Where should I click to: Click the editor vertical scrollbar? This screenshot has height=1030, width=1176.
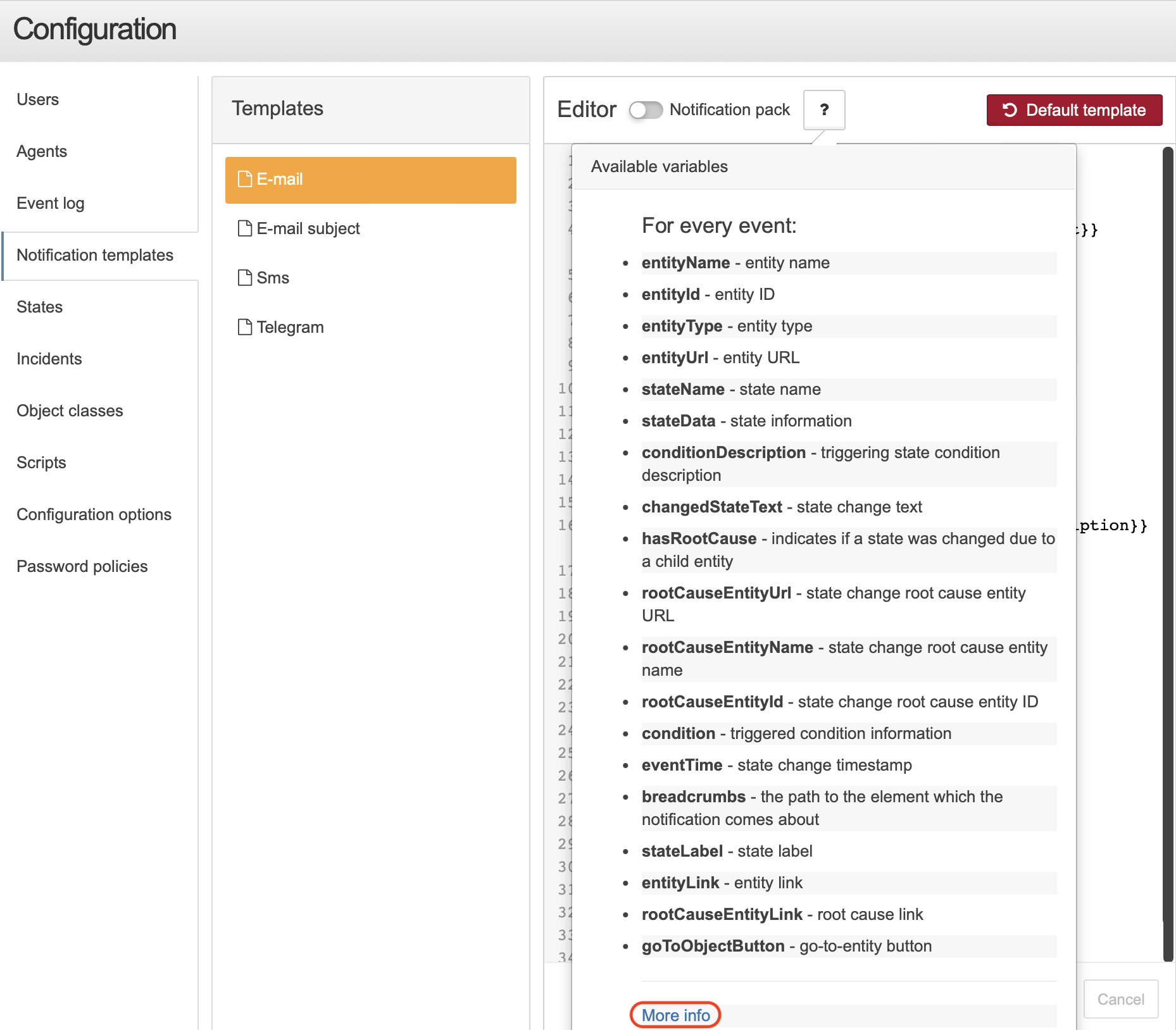coord(1168,554)
